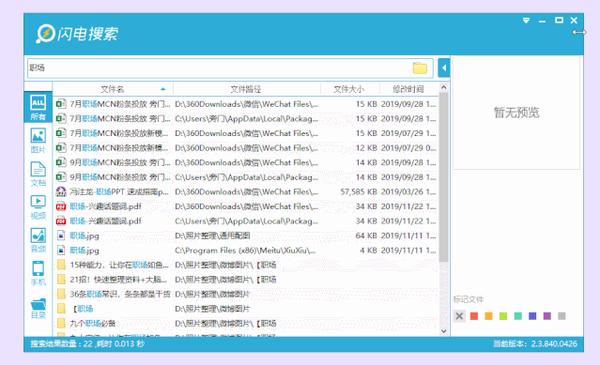This screenshot has width=600, height=365.
Task: Switch to the 手机 phone category
Action: [x=38, y=273]
